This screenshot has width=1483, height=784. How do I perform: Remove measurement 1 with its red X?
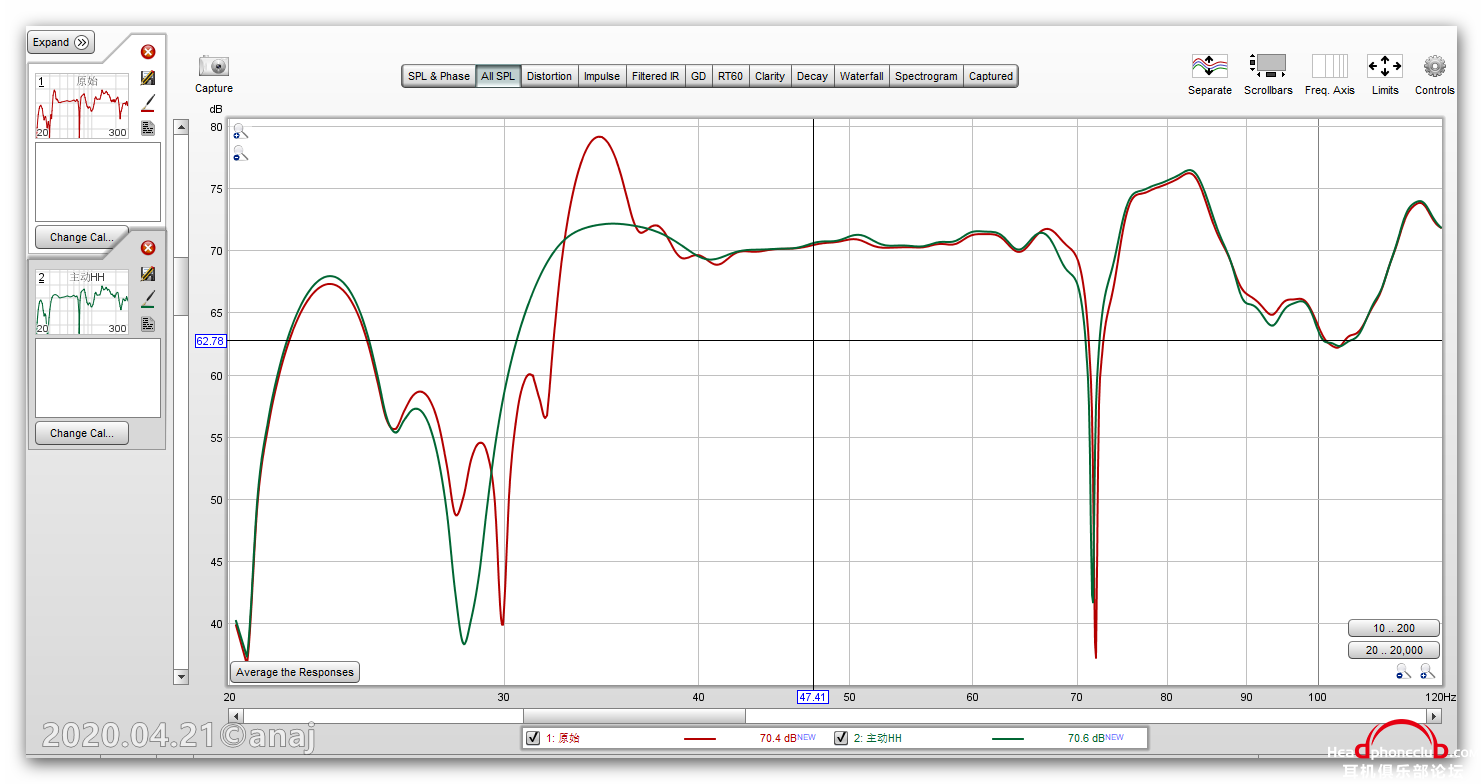148,52
